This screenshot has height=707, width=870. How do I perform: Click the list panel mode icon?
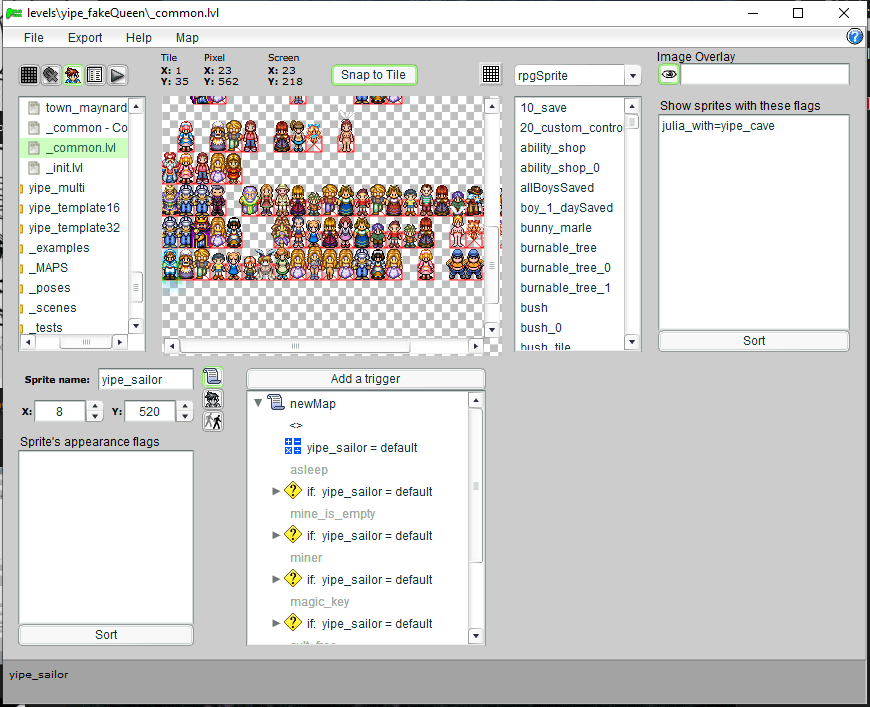tap(95, 75)
